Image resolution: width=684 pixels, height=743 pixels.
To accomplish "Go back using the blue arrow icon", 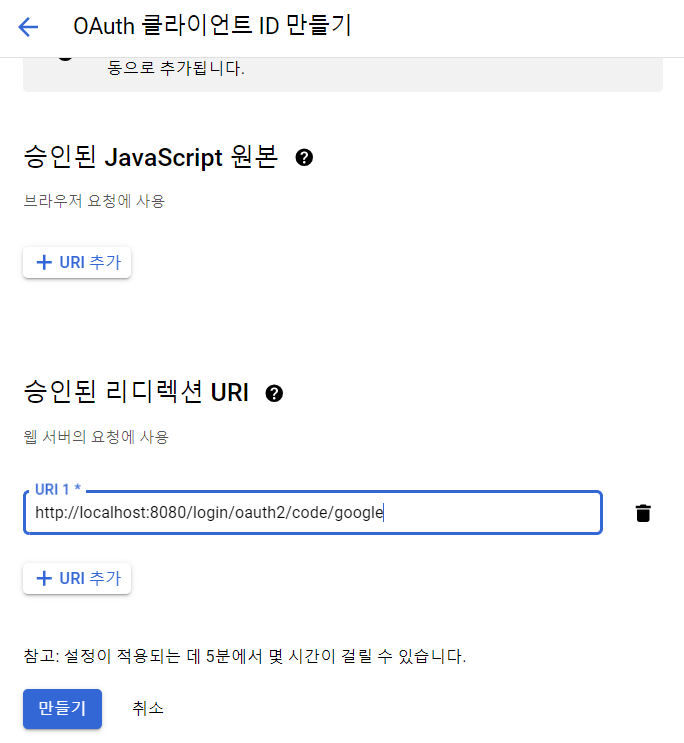I will click(28, 27).
